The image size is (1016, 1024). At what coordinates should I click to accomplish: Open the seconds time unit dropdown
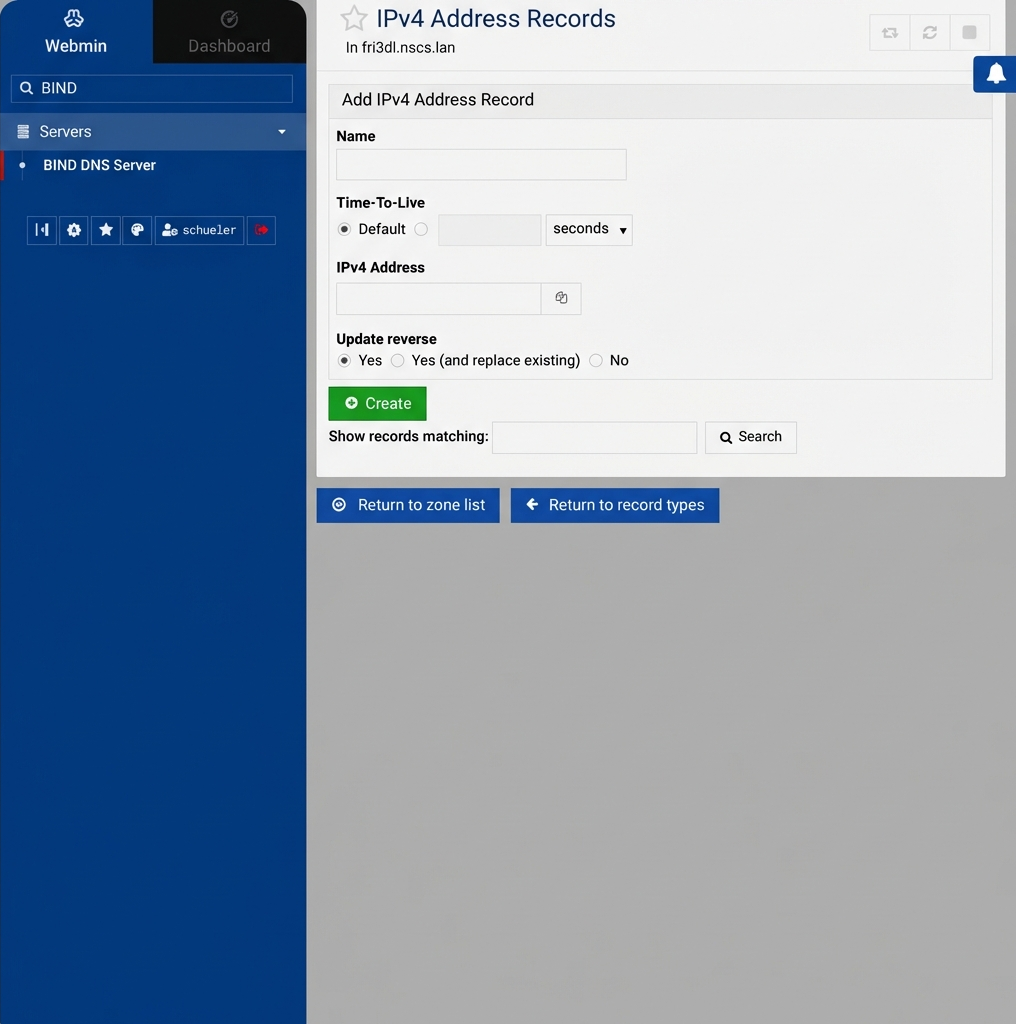click(588, 229)
